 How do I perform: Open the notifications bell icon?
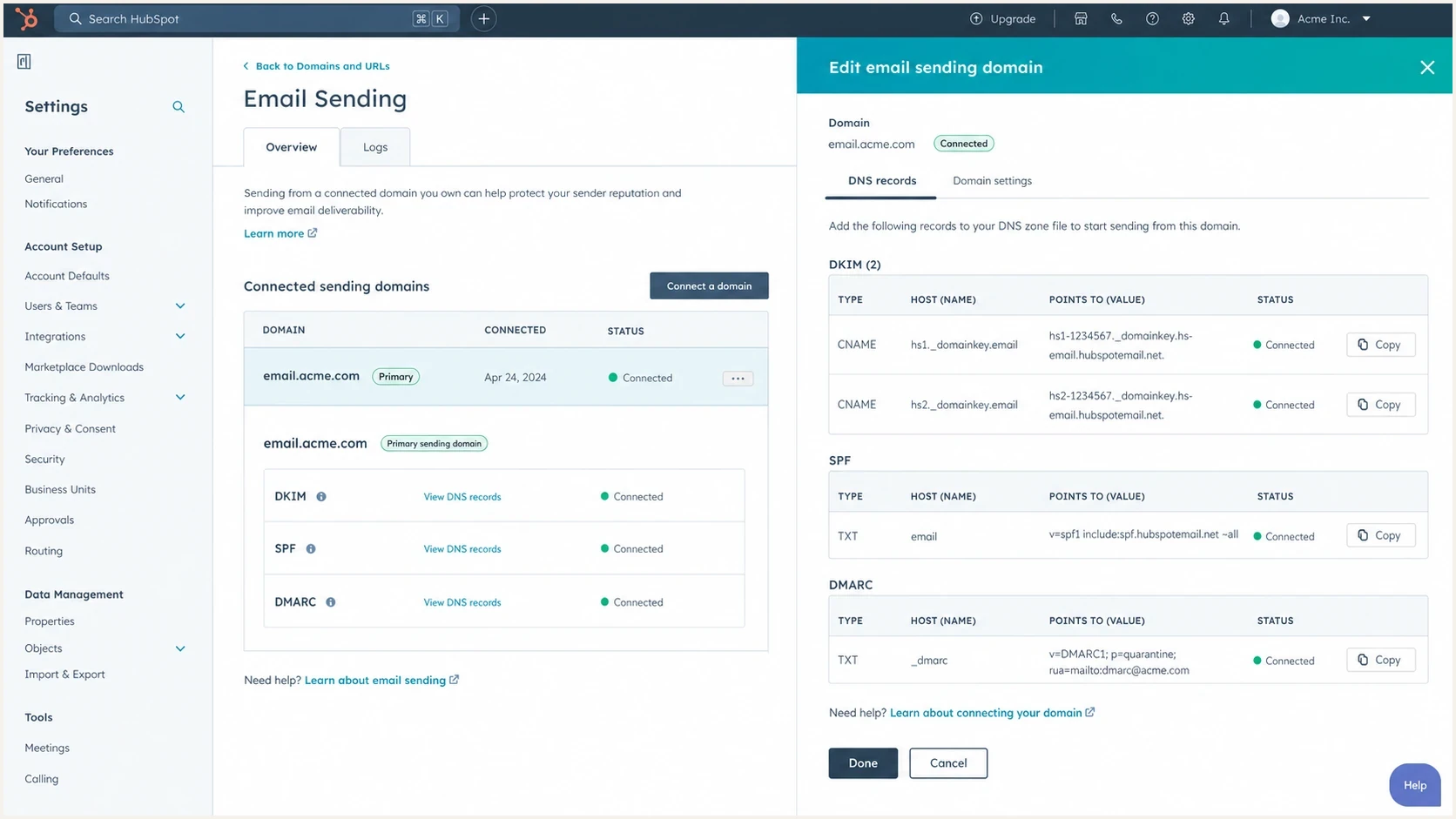click(x=1223, y=18)
